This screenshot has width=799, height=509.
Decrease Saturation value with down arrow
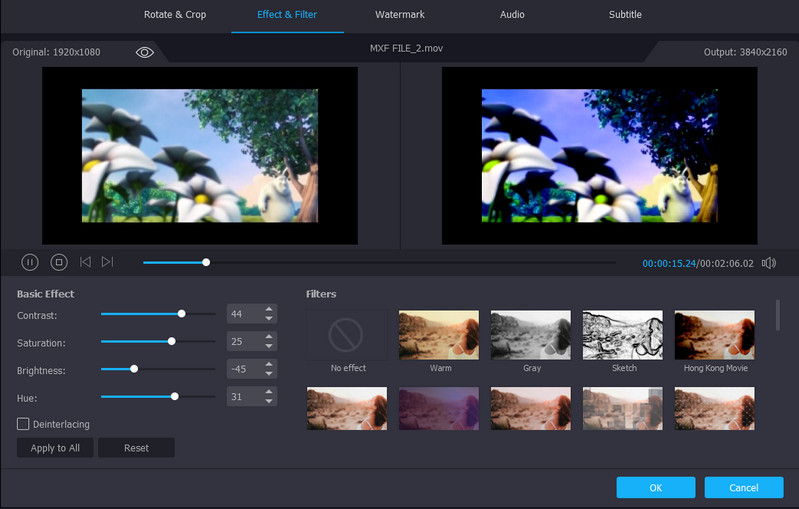(x=268, y=347)
